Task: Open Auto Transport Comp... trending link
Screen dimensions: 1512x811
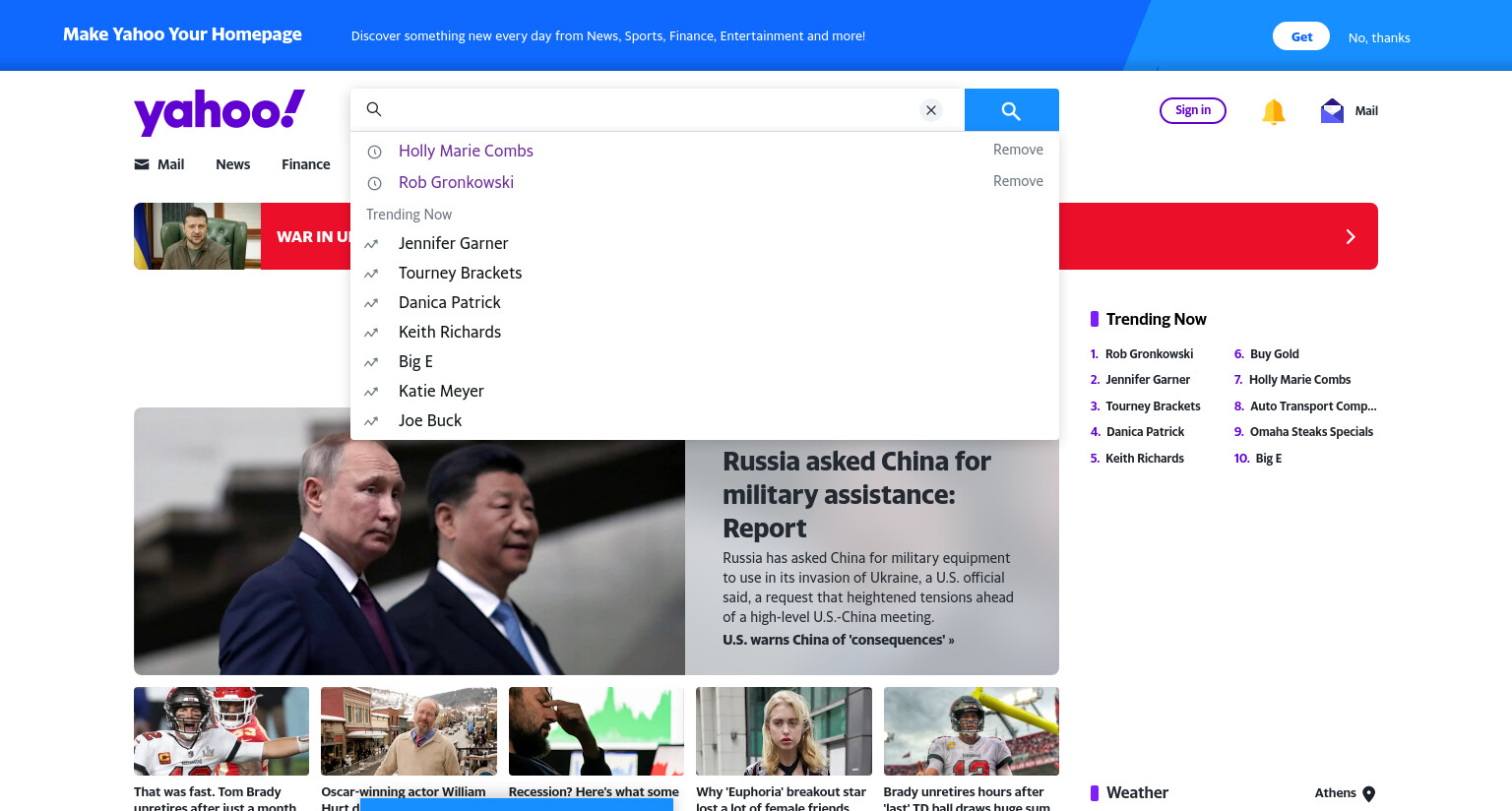Action: point(1313,406)
